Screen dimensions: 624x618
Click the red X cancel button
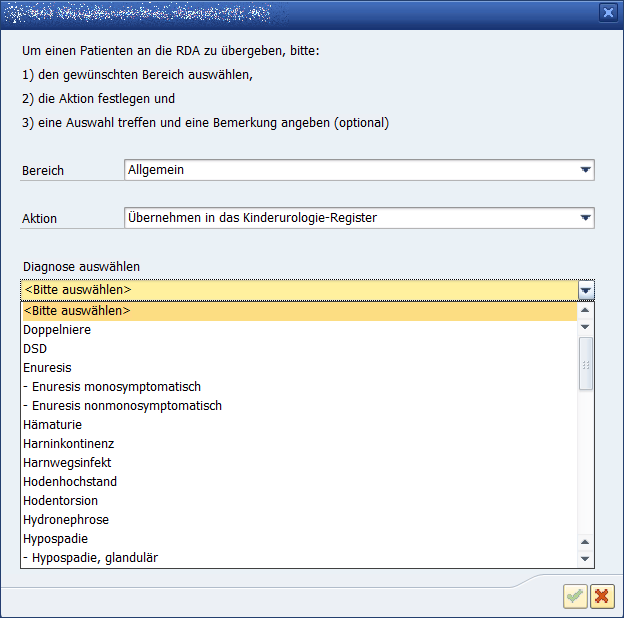point(601,597)
